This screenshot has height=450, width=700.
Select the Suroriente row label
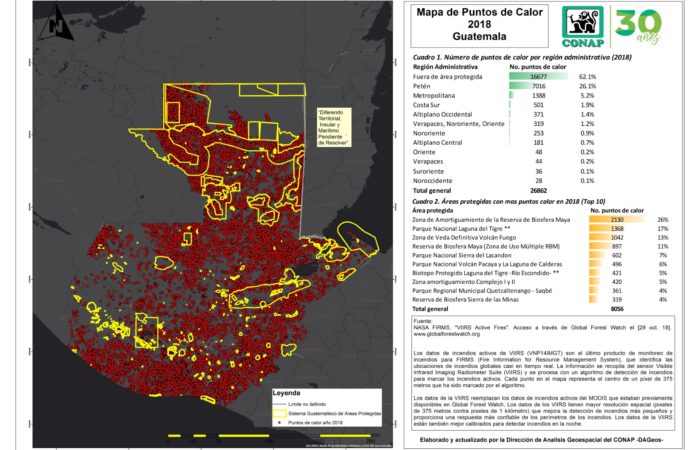tap(428, 171)
